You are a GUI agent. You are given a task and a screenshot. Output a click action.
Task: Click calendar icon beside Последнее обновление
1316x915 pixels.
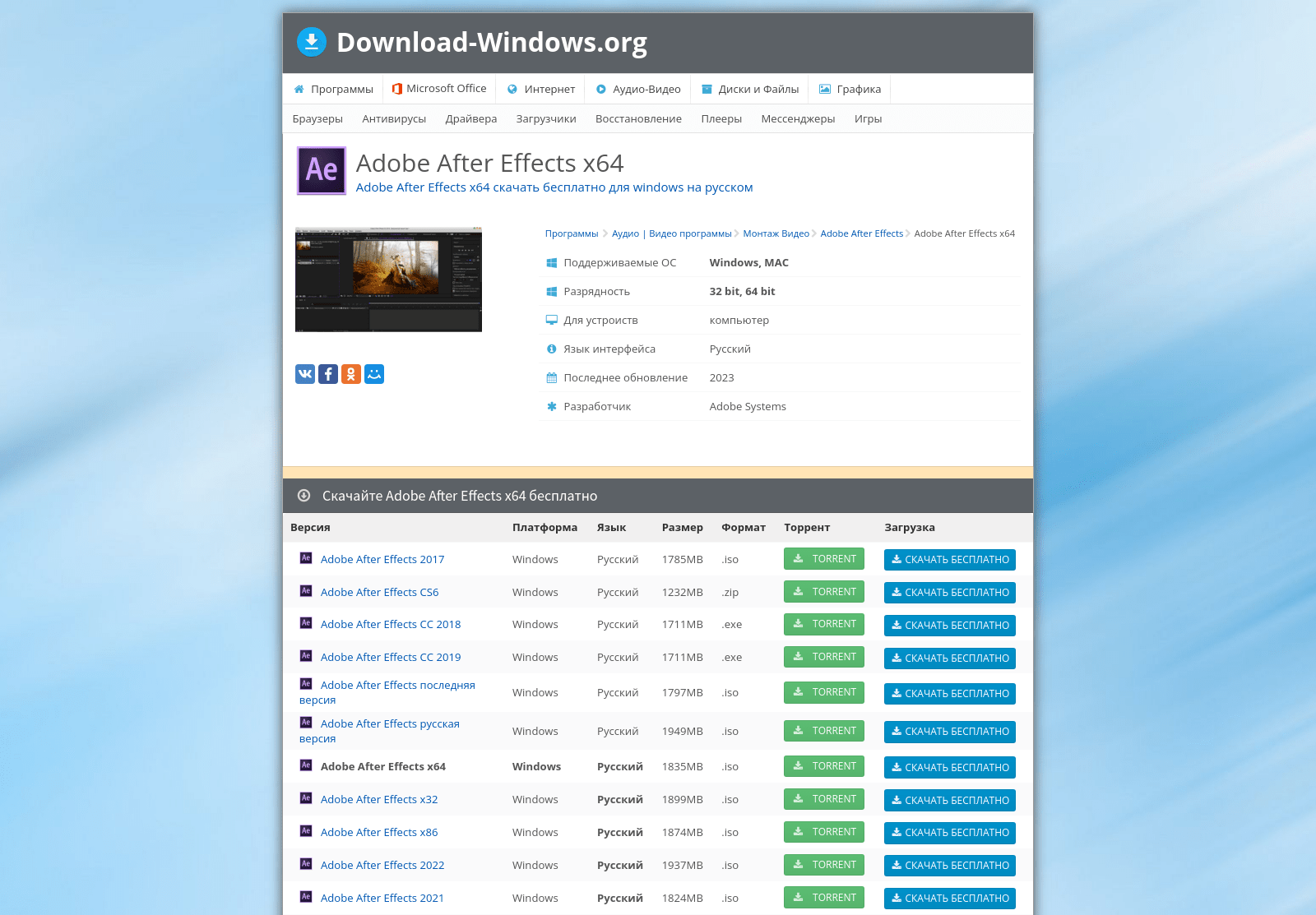pyautogui.click(x=552, y=378)
